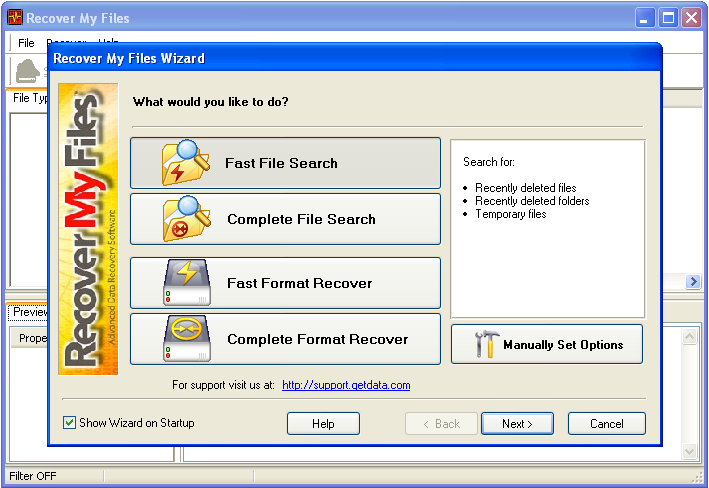Click the hammer and wrench tools icon
The height and width of the screenshot is (488, 709).
coord(487,344)
